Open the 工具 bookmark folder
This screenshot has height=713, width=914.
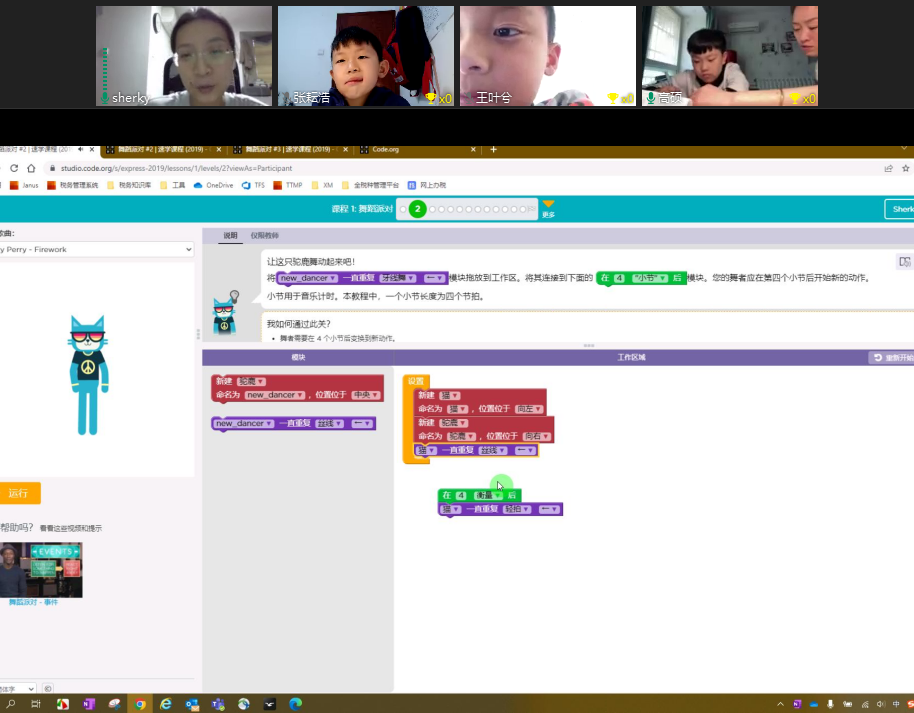pyautogui.click(x=173, y=185)
